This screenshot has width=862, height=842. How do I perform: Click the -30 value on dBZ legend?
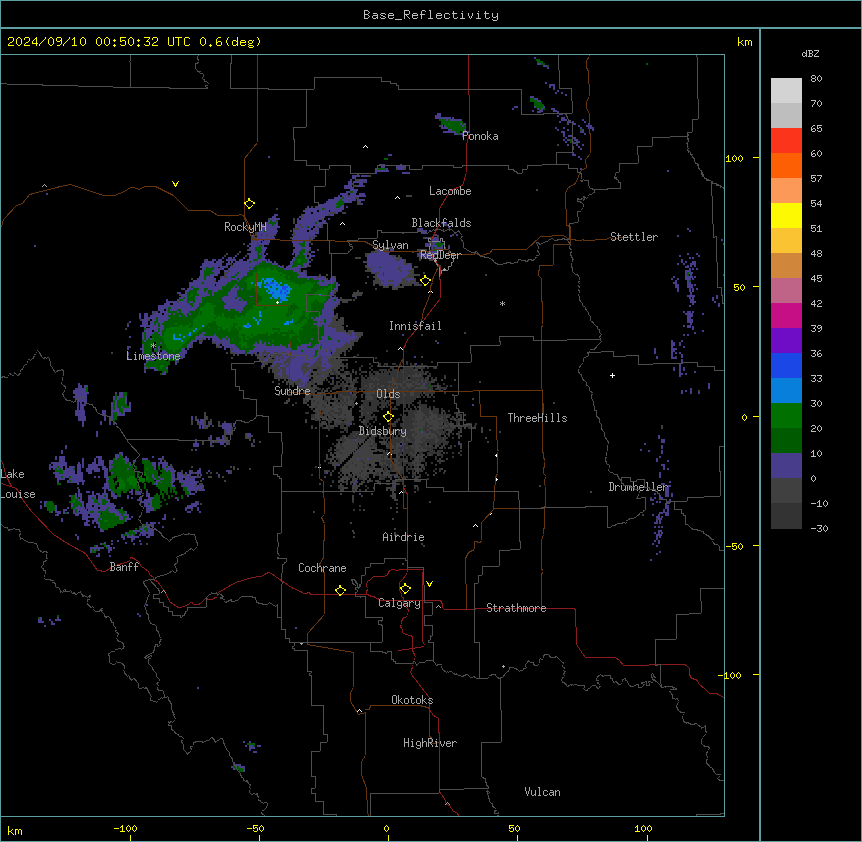tap(819, 528)
